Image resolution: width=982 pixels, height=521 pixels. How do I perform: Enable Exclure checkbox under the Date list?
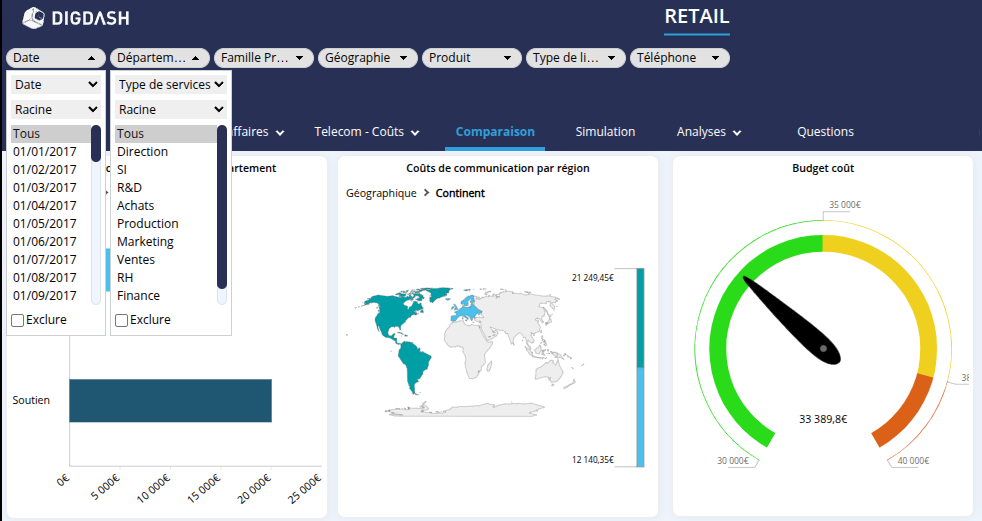(18, 320)
